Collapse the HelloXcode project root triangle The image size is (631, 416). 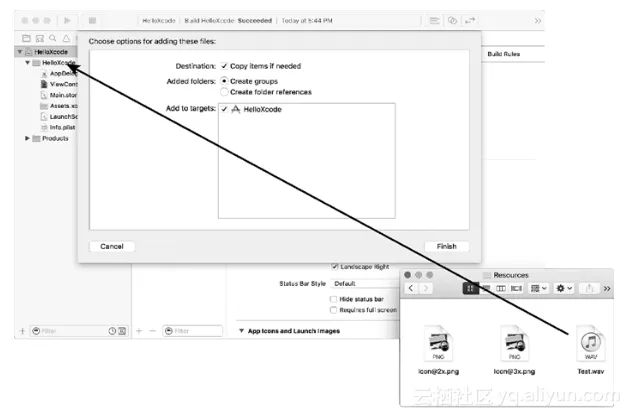tap(19, 51)
